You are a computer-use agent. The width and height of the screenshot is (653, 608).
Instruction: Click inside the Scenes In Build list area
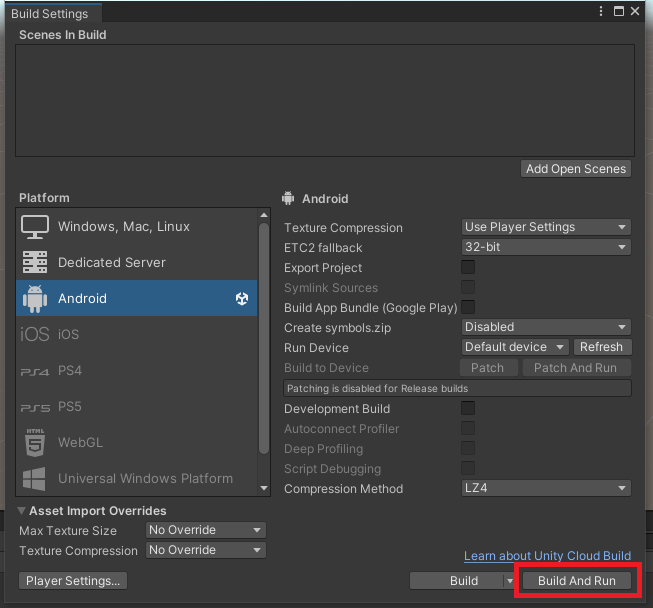(325, 100)
